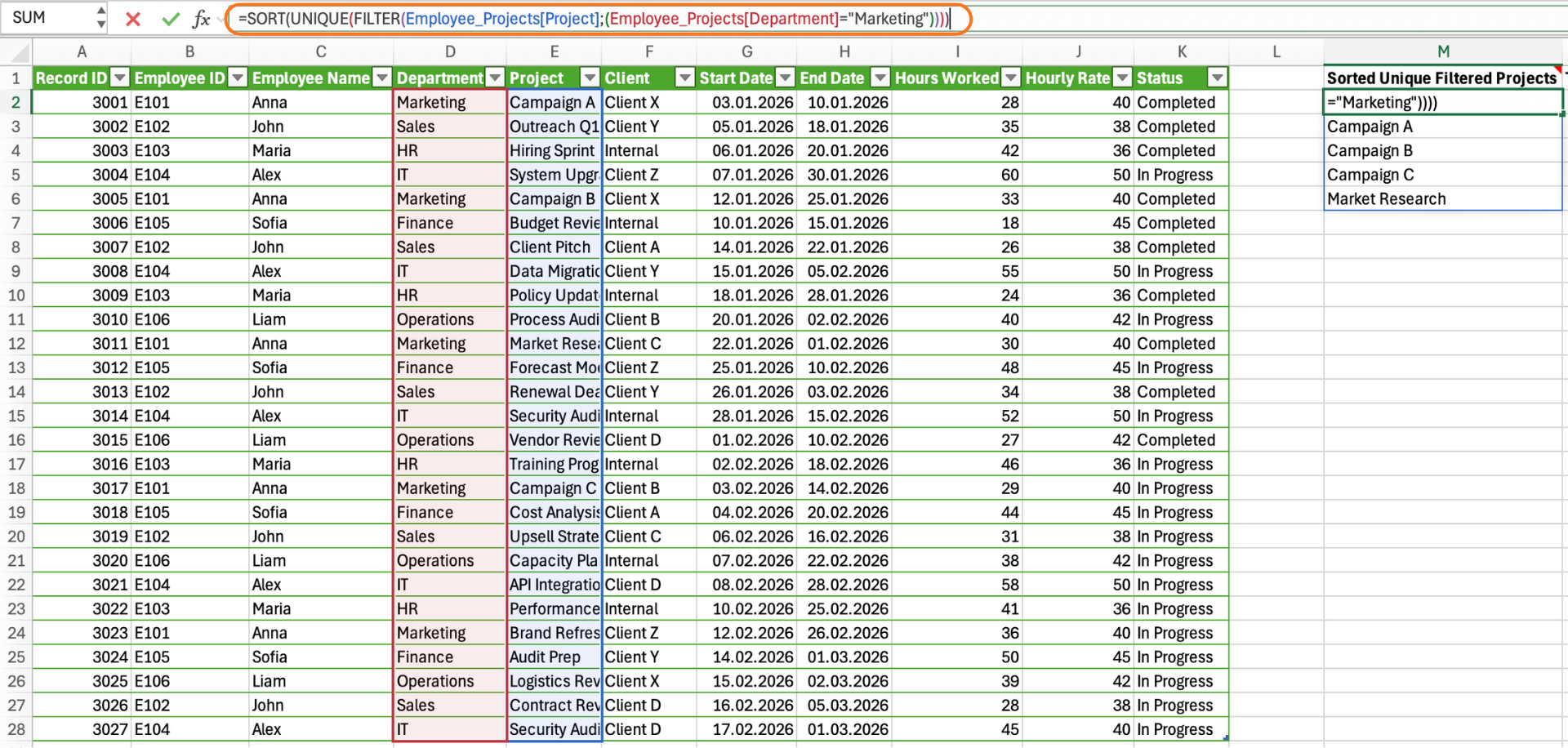Step the Name Box arrows next to SUM

coord(101,18)
